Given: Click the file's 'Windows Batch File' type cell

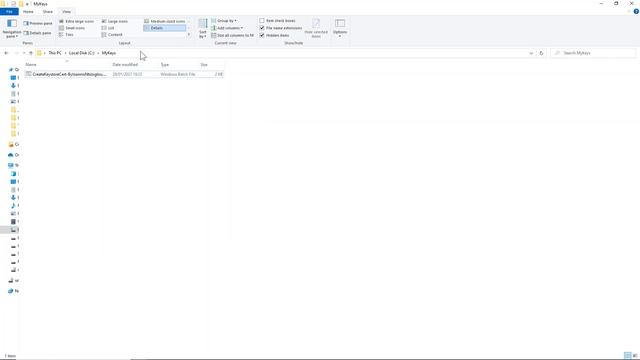Looking at the screenshot, I should click(178, 74).
